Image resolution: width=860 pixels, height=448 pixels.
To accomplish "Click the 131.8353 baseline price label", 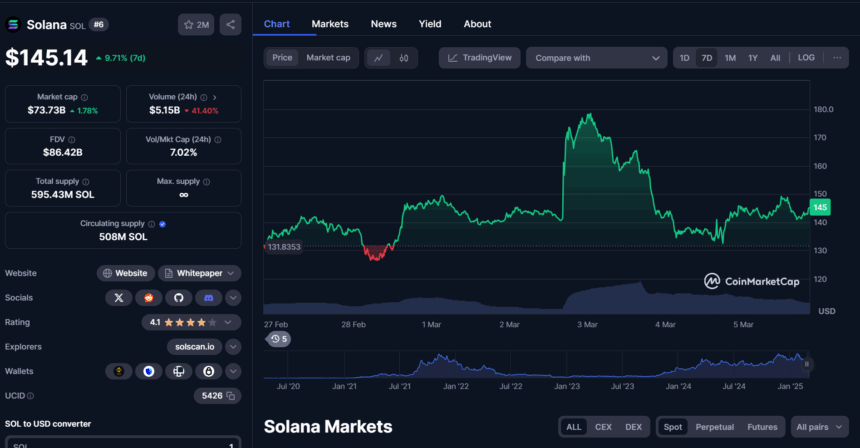I will [x=283, y=247].
